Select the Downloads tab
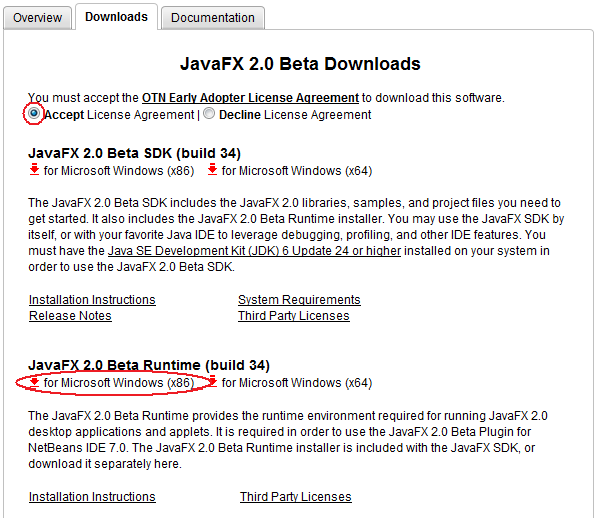This screenshot has height=518, width=601. pos(116,16)
